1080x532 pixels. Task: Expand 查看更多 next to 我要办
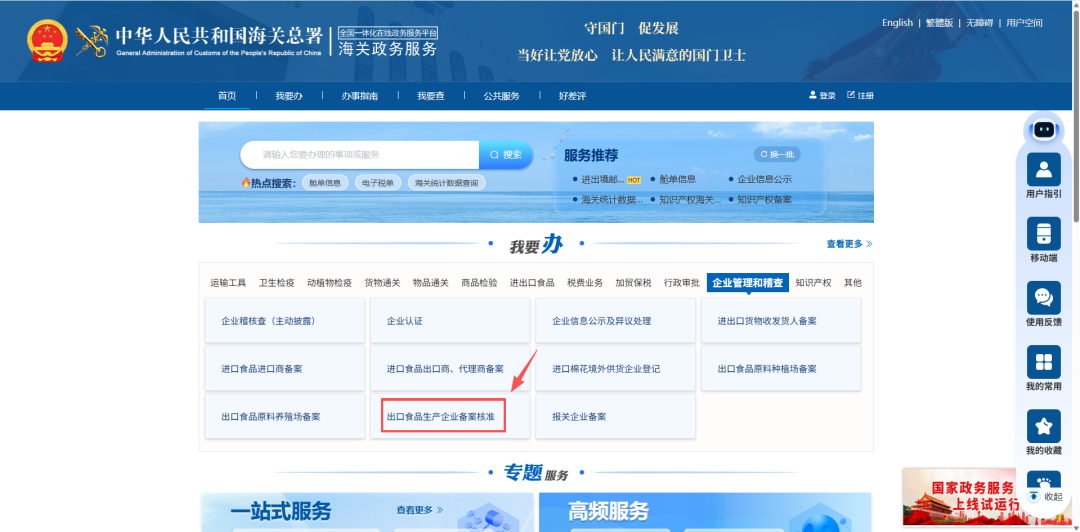[x=849, y=244]
